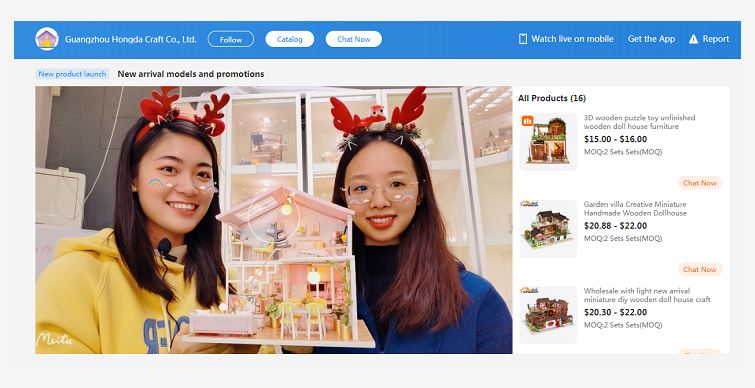755x388 pixels.
Task: Click the New product launch tag
Action: [72, 74]
